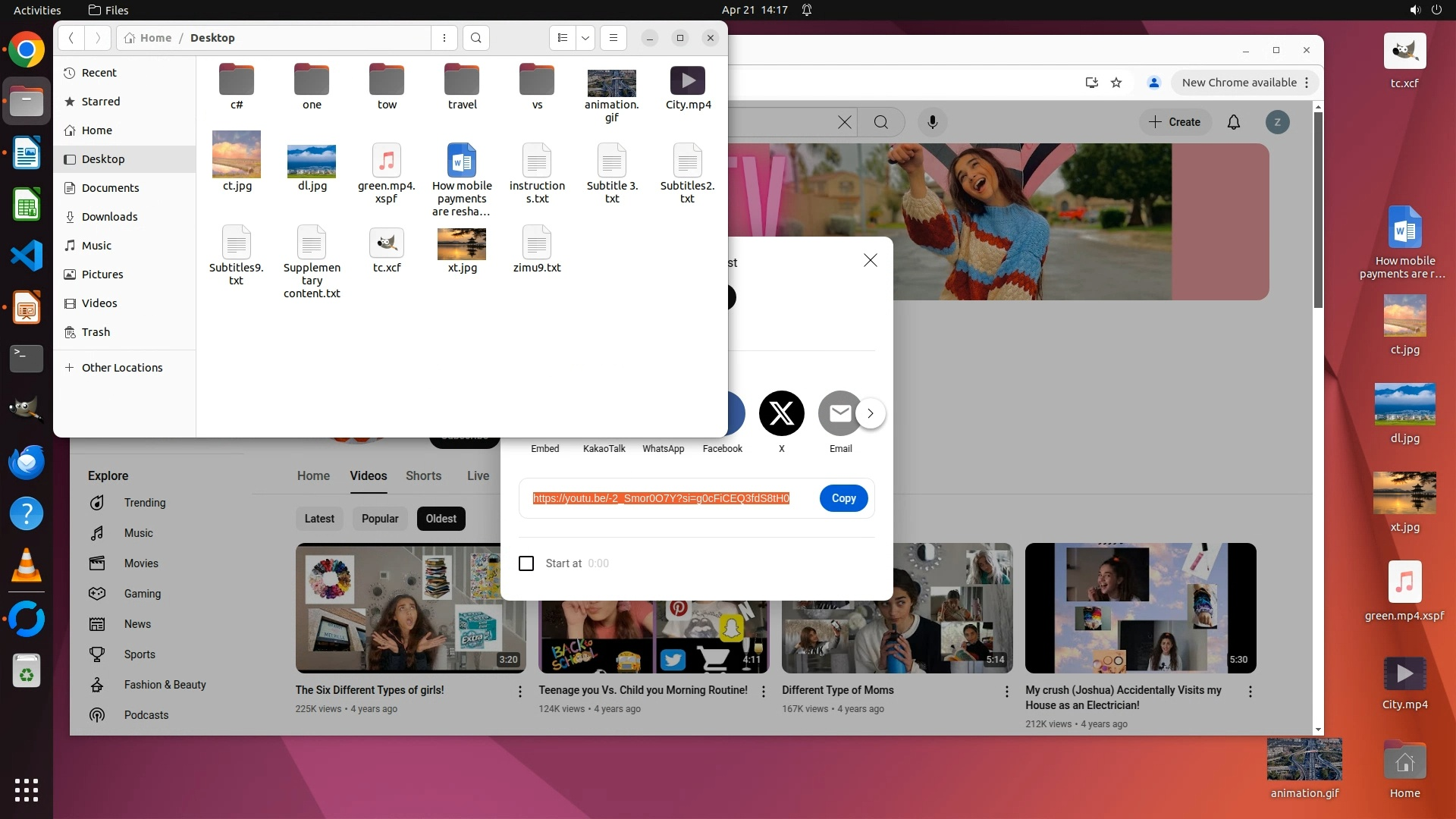This screenshot has height=819, width=1456.
Task: Open YouTube notifications bell
Action: click(1234, 122)
